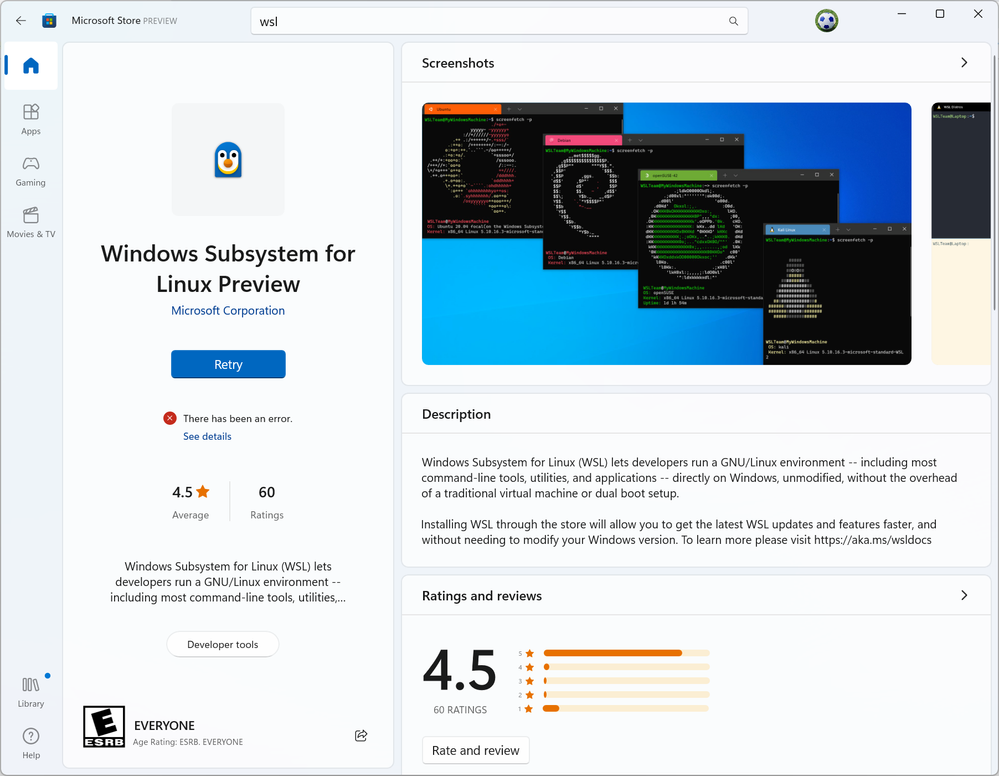The height and width of the screenshot is (776, 999).
Task: Open the See details error link
Action: pos(207,436)
